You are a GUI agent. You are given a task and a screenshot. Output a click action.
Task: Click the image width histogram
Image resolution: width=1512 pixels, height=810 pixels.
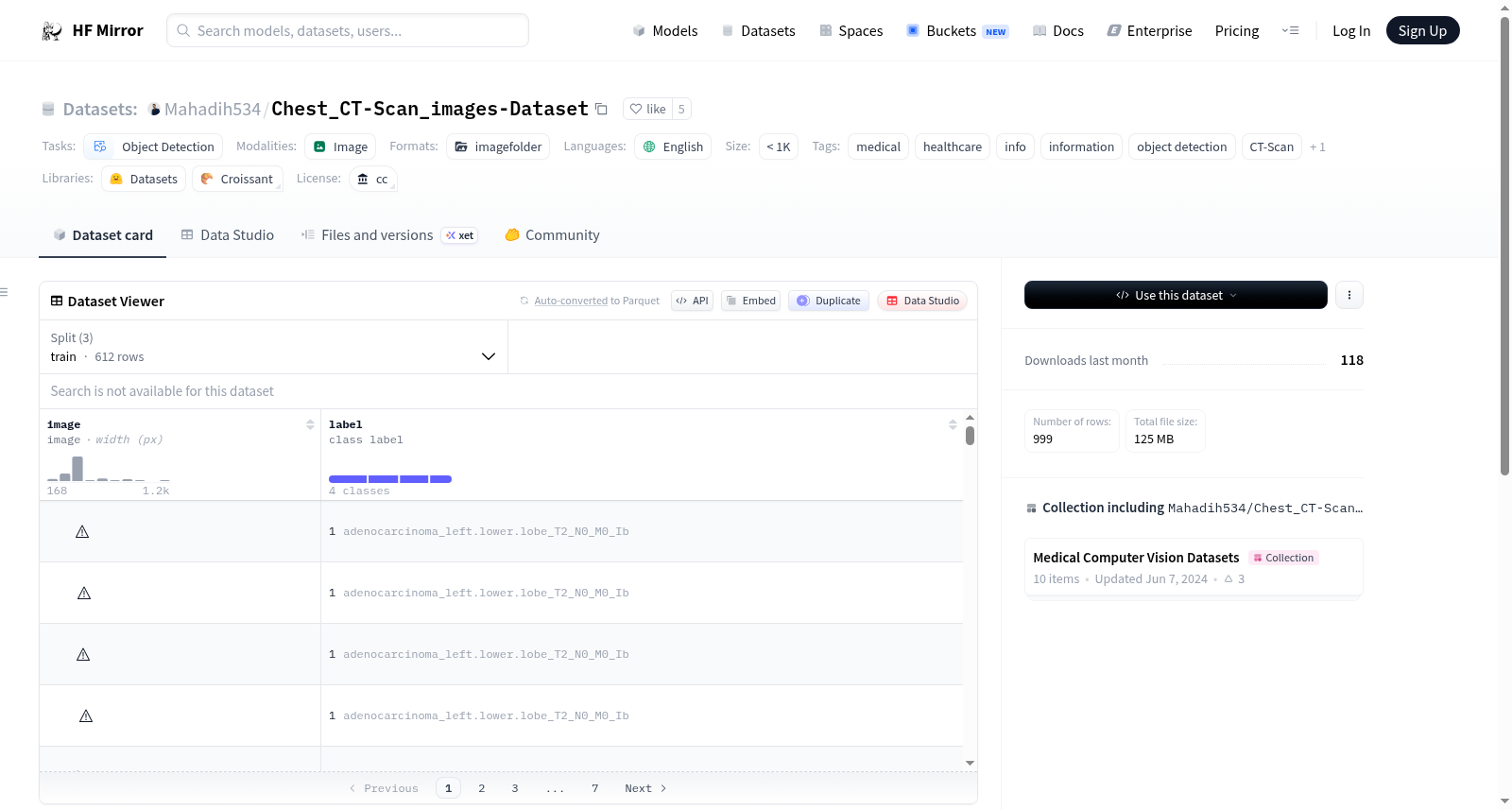(109, 469)
